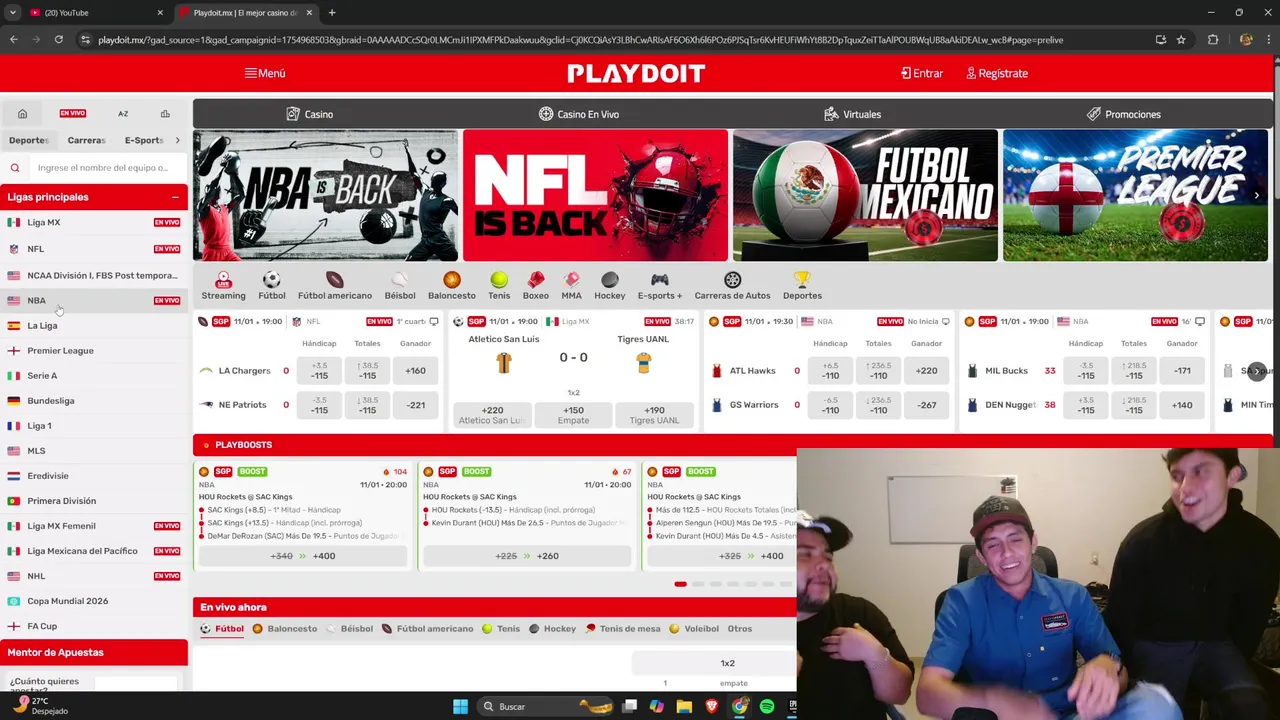Collapse the Ligas principales section

(x=175, y=197)
